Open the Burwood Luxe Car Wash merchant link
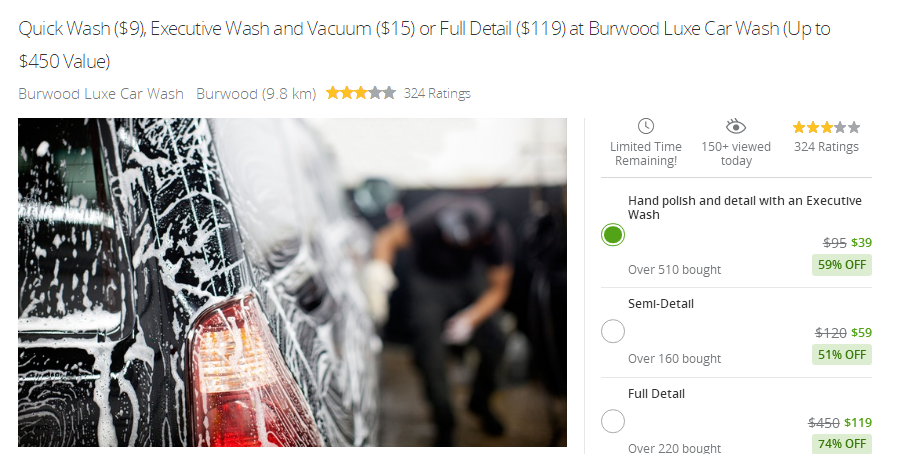Screen dimensions: 906x454 click(x=101, y=94)
